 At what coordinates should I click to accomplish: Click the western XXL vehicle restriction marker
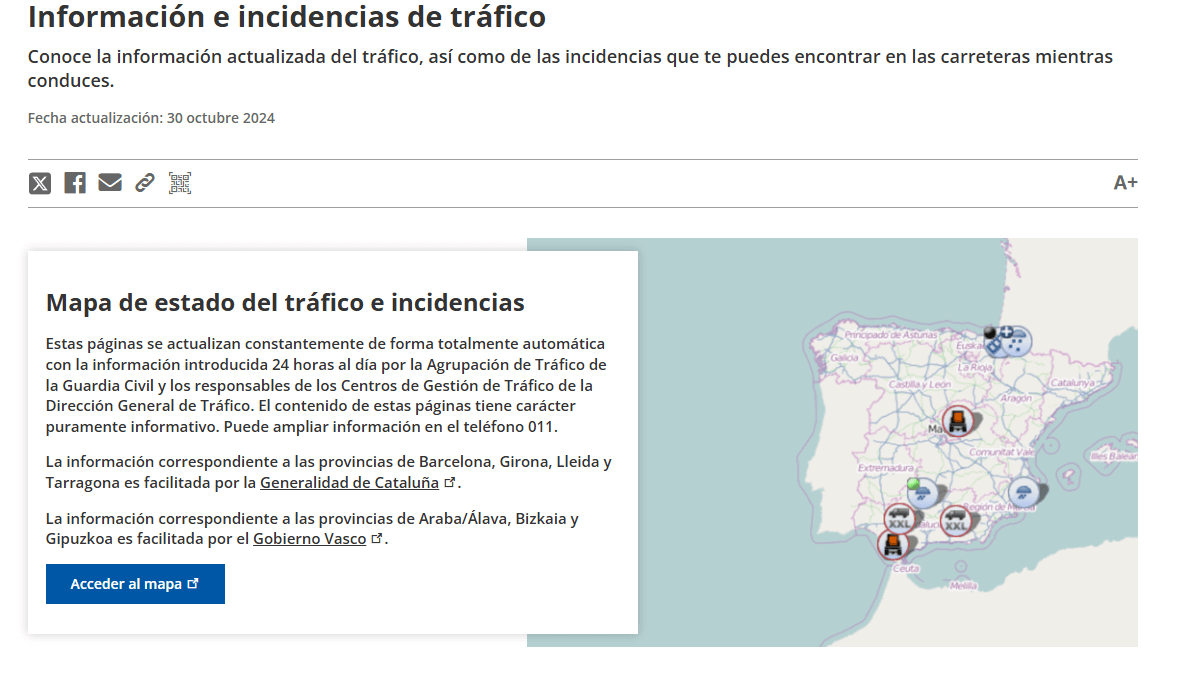coord(898,517)
